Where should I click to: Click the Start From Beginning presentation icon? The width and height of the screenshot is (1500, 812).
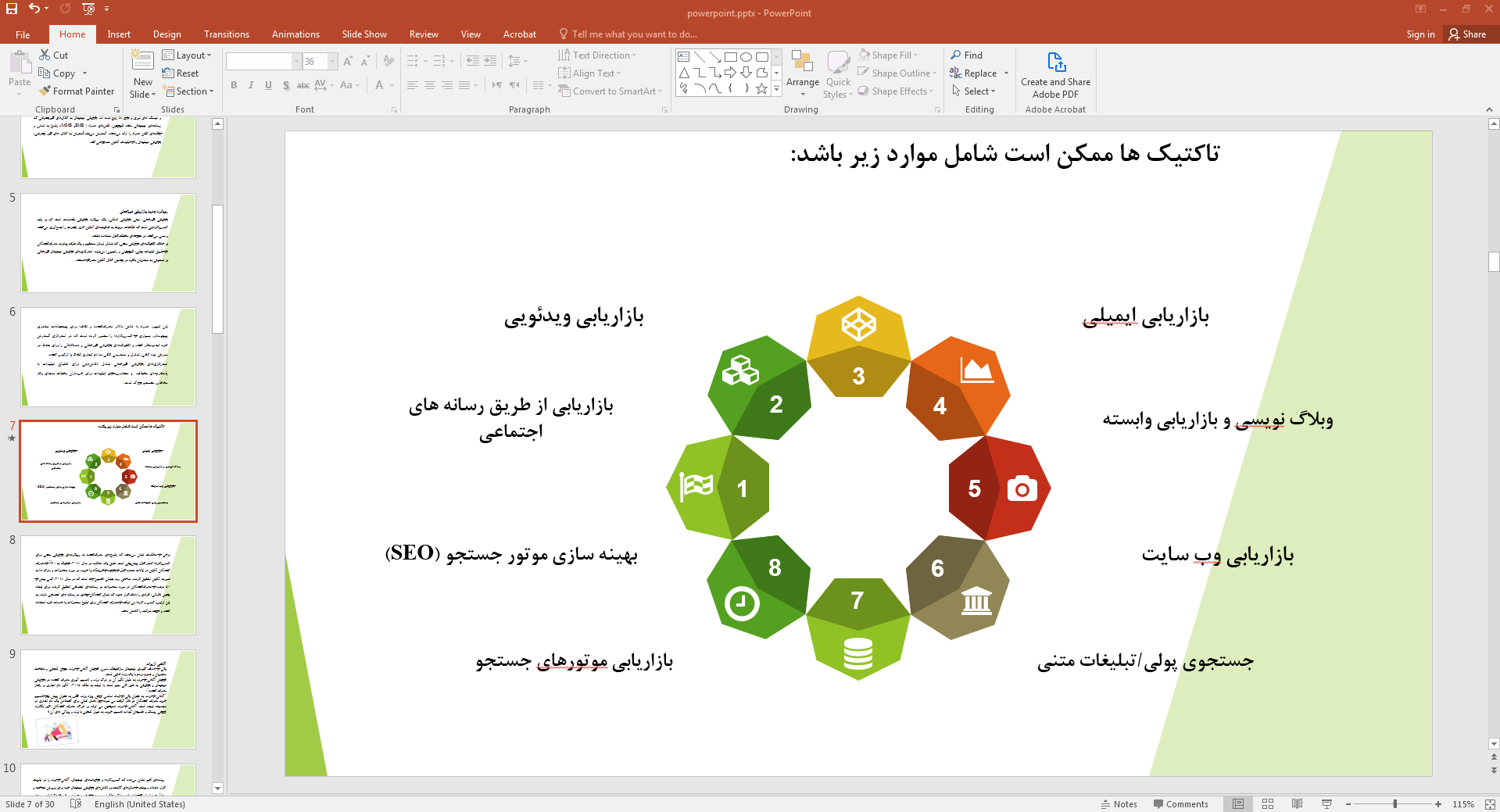click(x=88, y=9)
